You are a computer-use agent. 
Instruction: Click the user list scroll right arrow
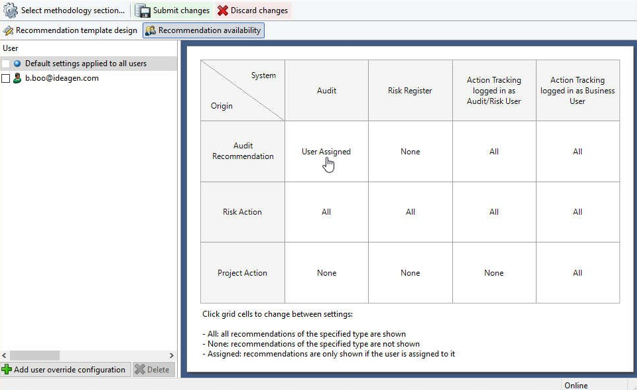tap(171, 355)
